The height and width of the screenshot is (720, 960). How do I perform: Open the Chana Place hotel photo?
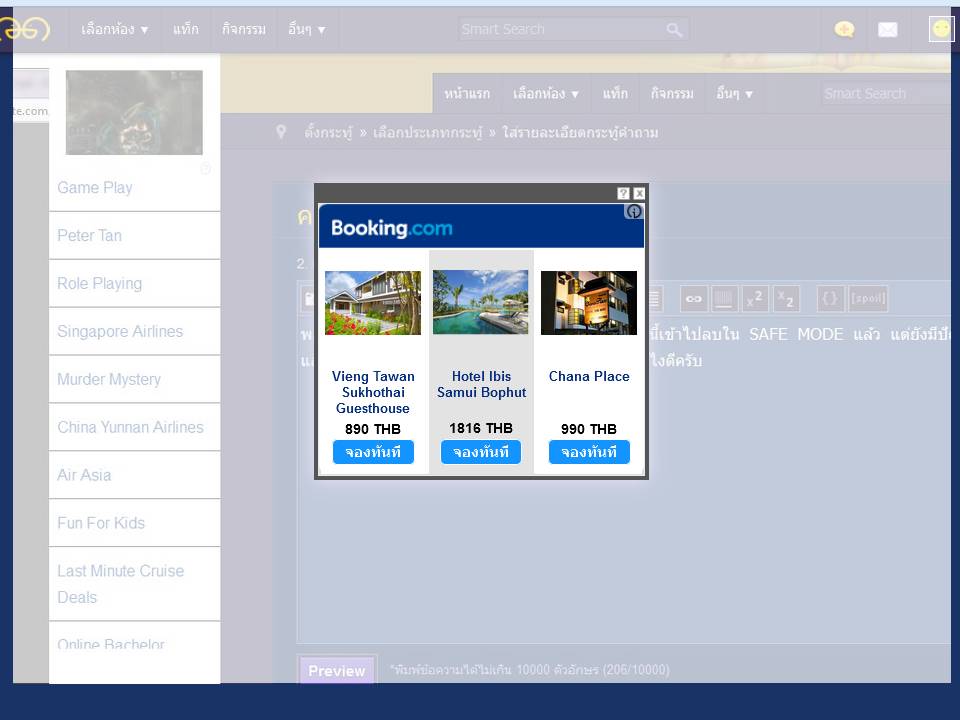589,303
